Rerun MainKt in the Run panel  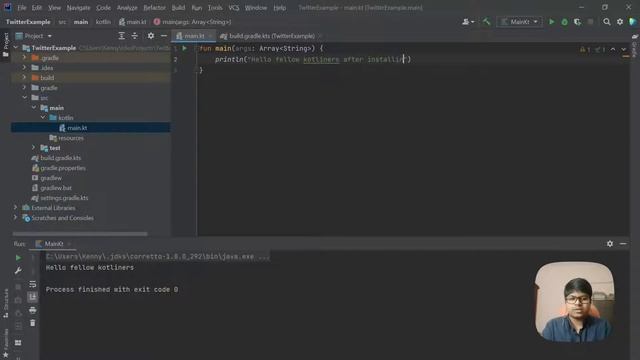click(x=18, y=258)
